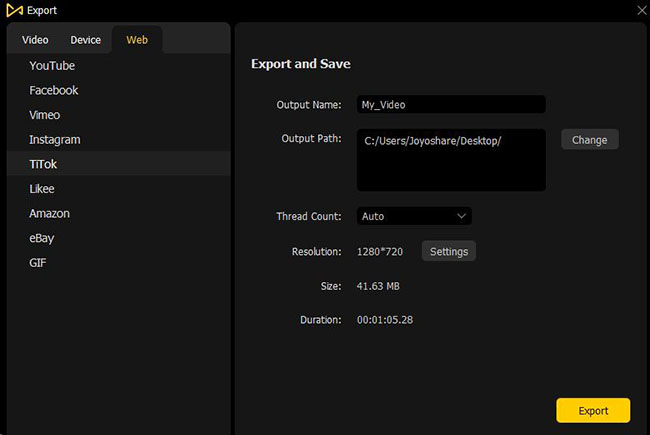
Task: Select the Web tab
Action: [x=137, y=40]
